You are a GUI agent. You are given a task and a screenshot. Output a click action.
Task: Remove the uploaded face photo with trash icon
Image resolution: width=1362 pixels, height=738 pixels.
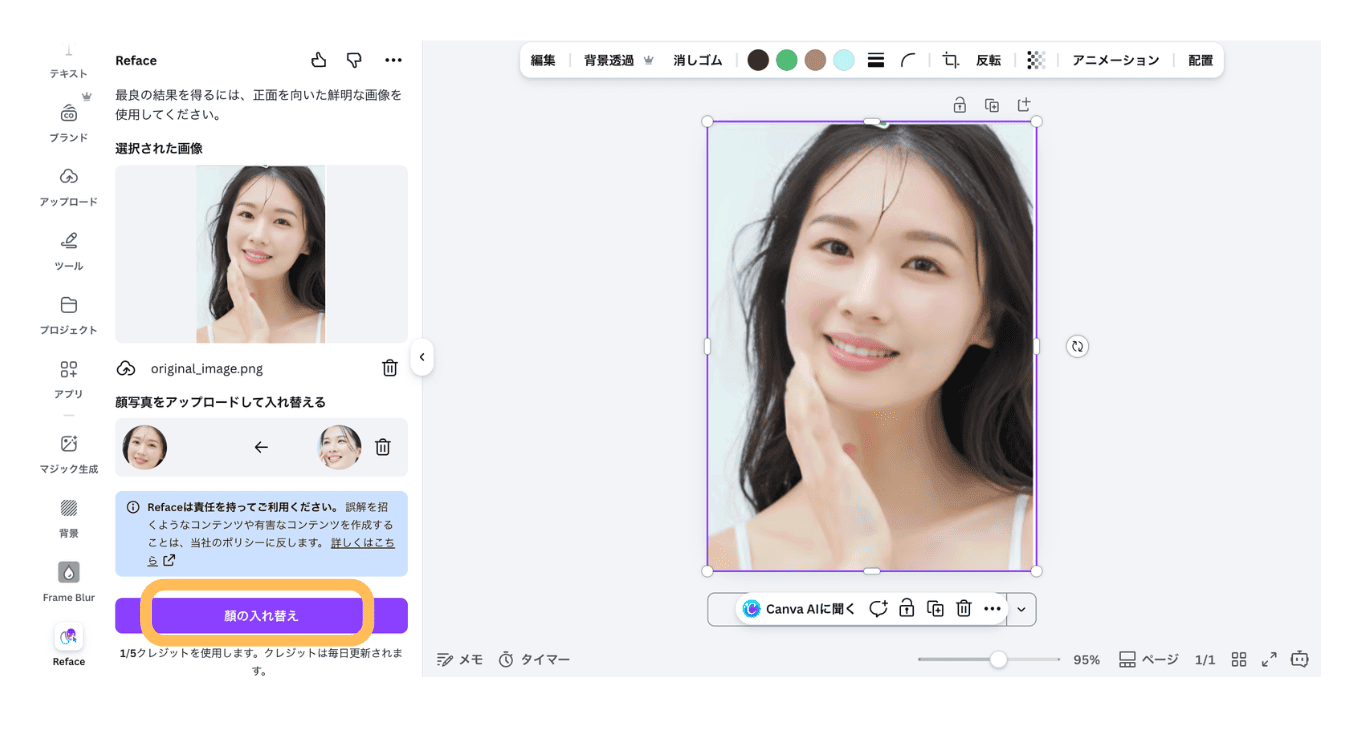pyautogui.click(x=382, y=447)
